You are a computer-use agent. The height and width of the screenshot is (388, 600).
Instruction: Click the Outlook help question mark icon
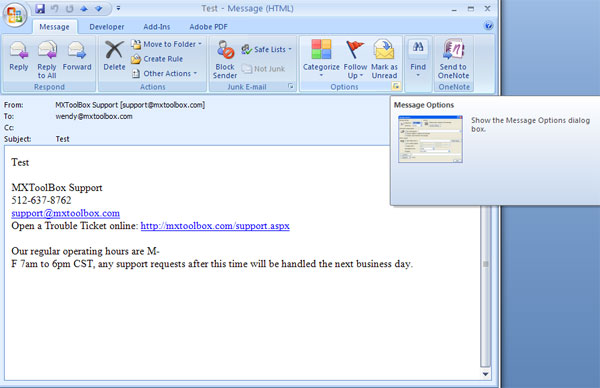489,26
